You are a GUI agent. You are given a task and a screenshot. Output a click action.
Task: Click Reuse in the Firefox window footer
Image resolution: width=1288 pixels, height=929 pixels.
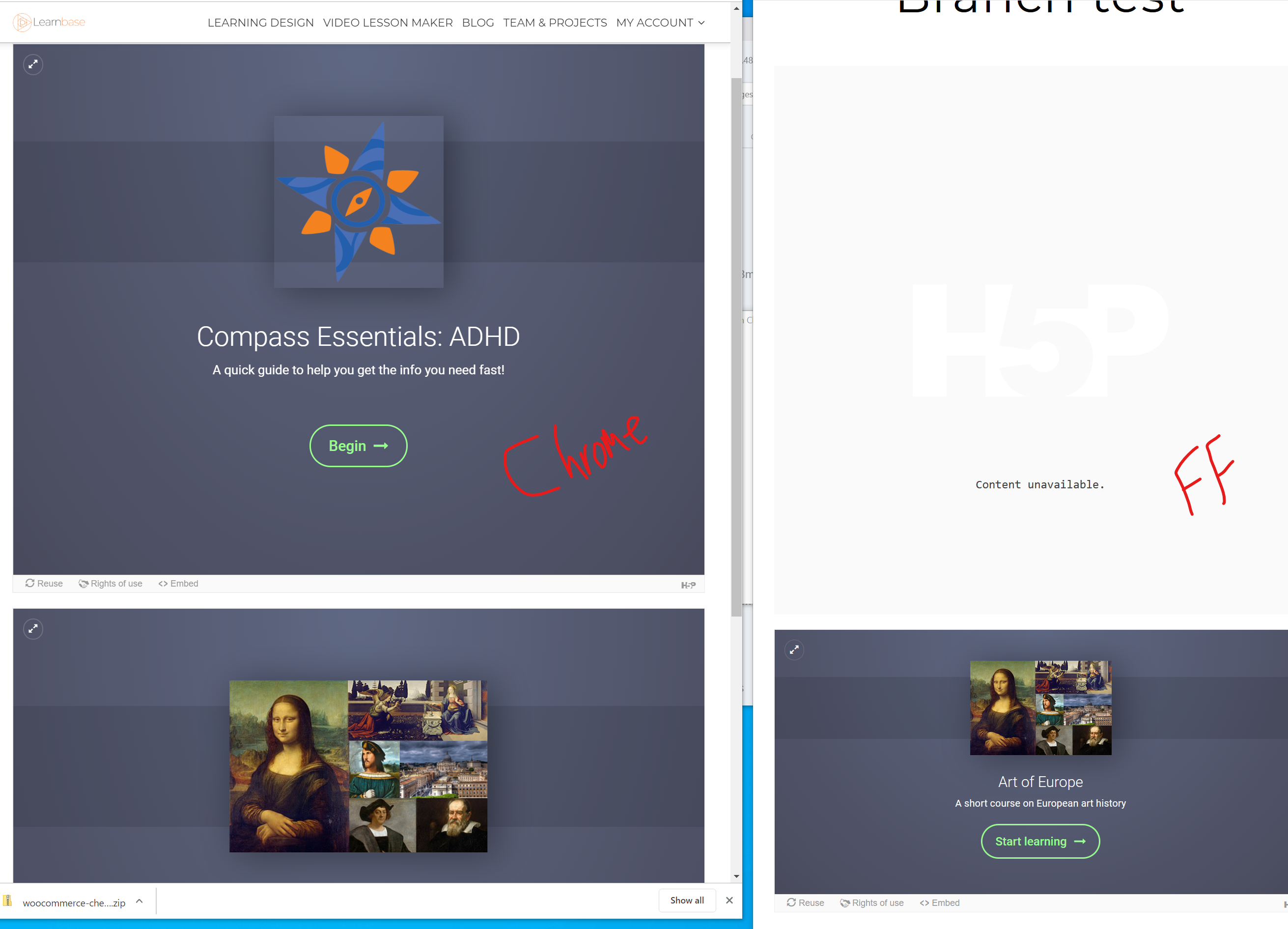coord(805,902)
